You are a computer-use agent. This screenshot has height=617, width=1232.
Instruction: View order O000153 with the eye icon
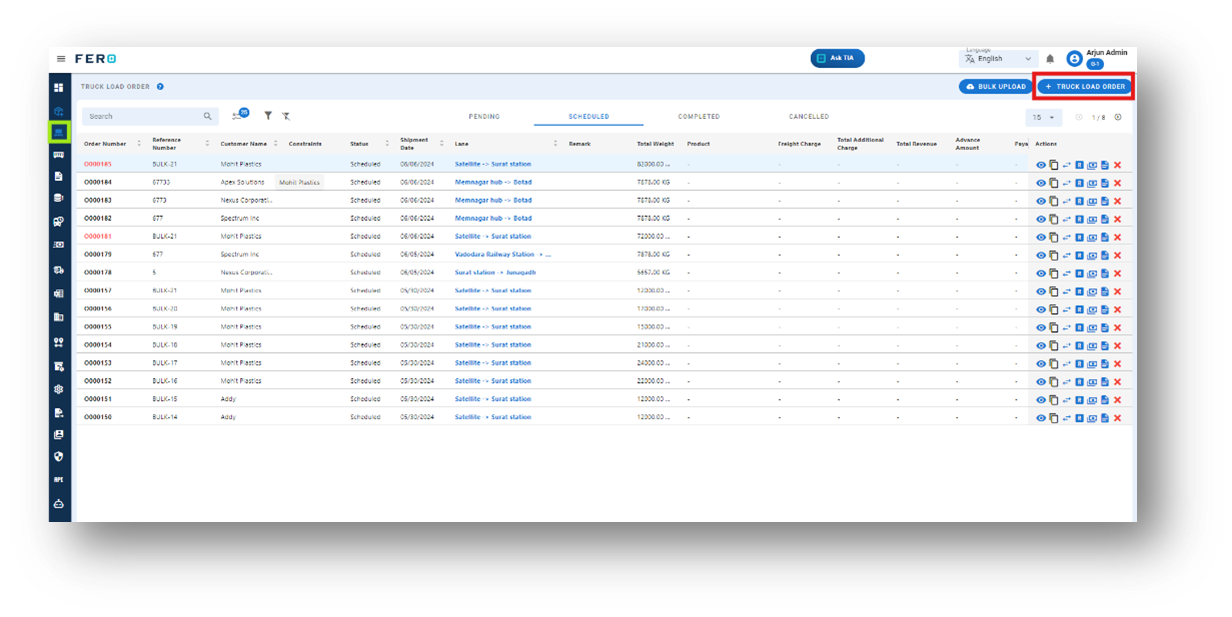pos(1041,364)
